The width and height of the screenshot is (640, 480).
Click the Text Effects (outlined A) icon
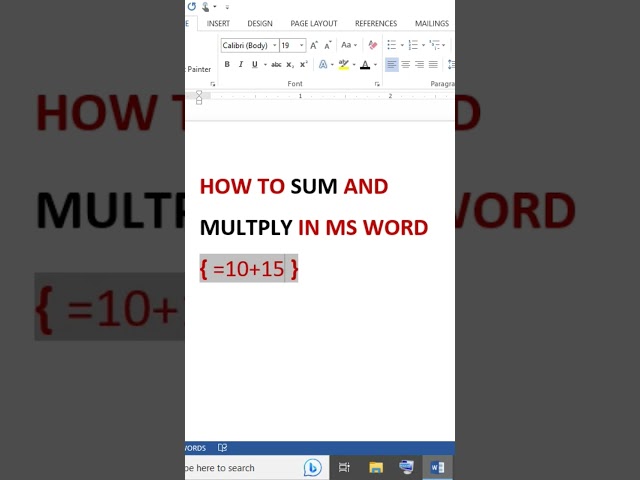click(x=323, y=64)
